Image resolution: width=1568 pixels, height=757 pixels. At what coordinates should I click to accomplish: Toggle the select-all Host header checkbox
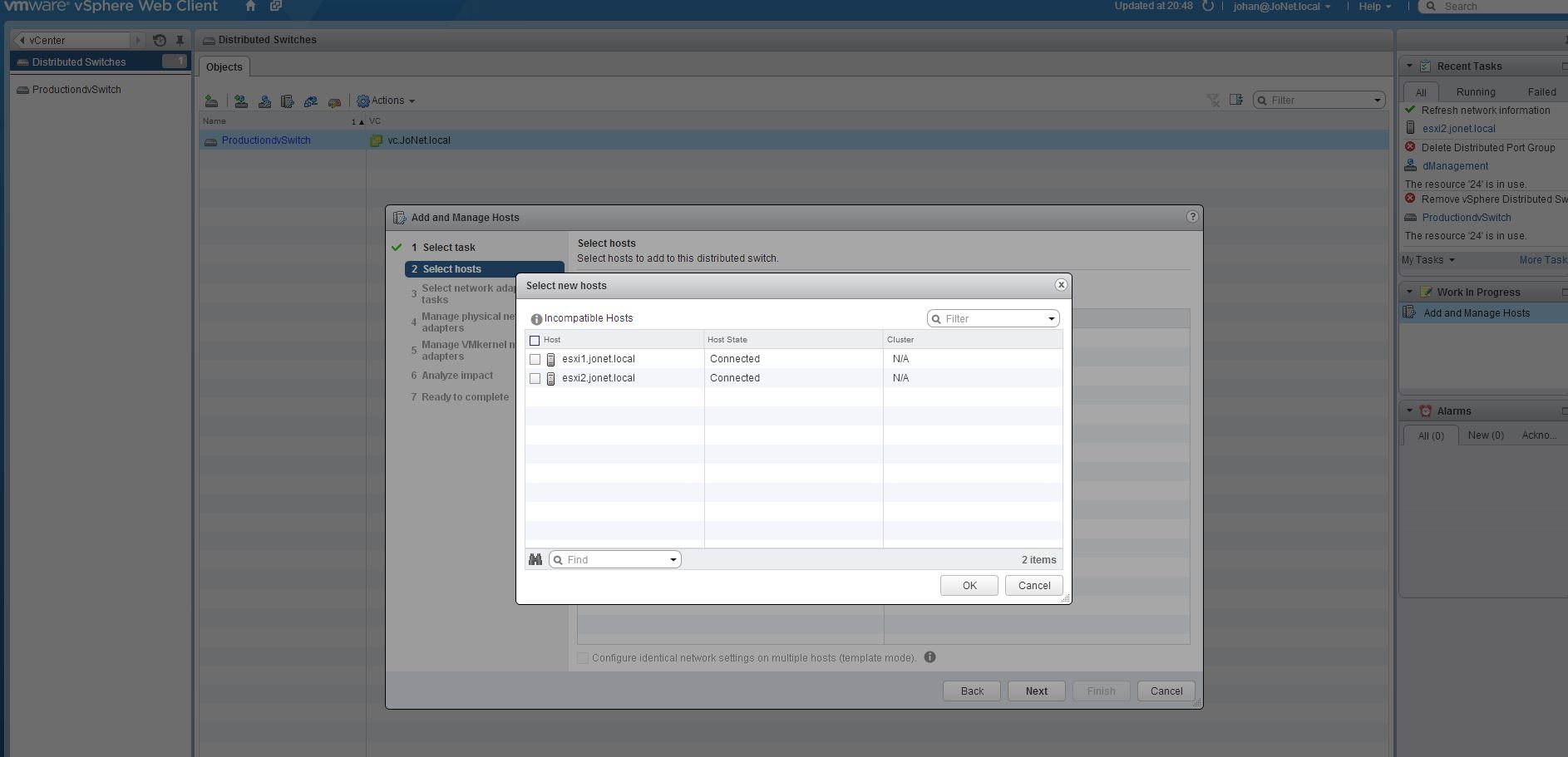pyautogui.click(x=535, y=340)
